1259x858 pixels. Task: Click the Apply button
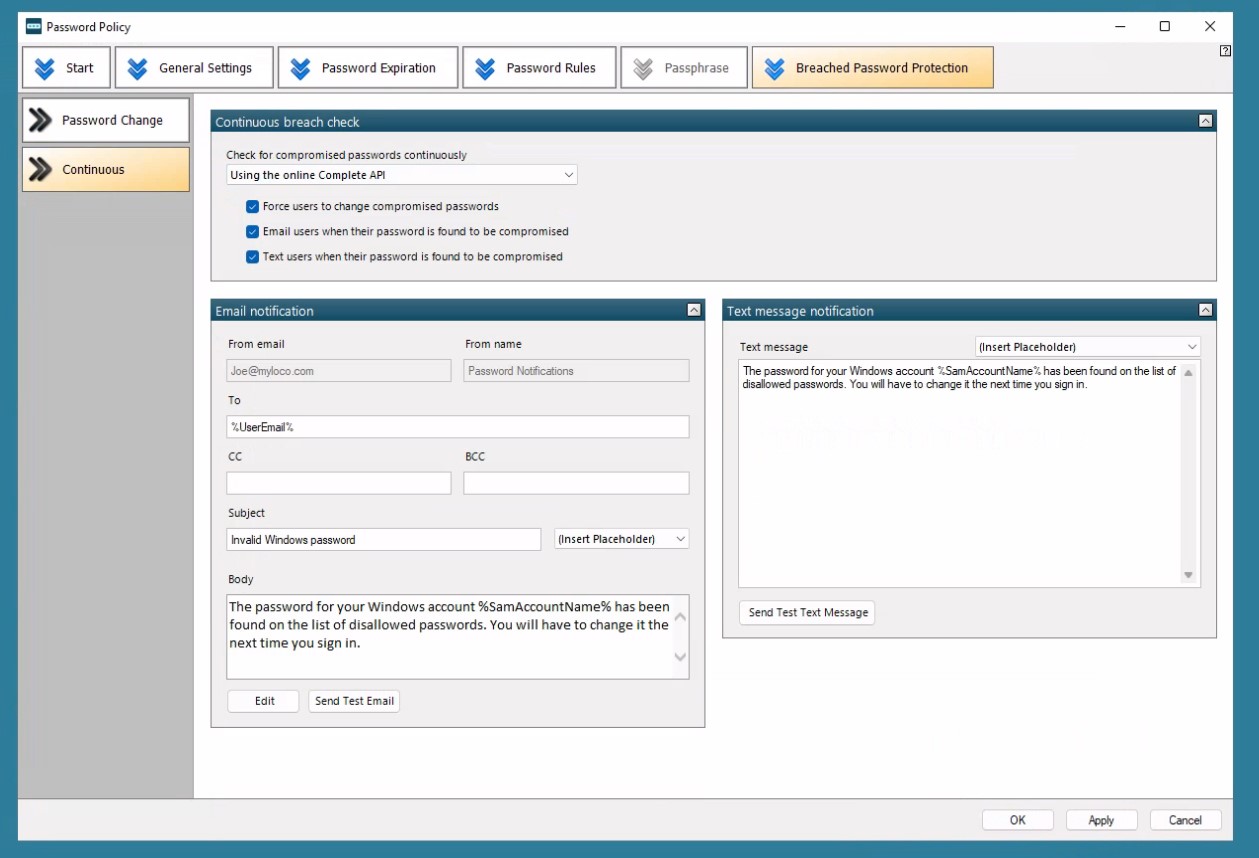coord(1101,820)
